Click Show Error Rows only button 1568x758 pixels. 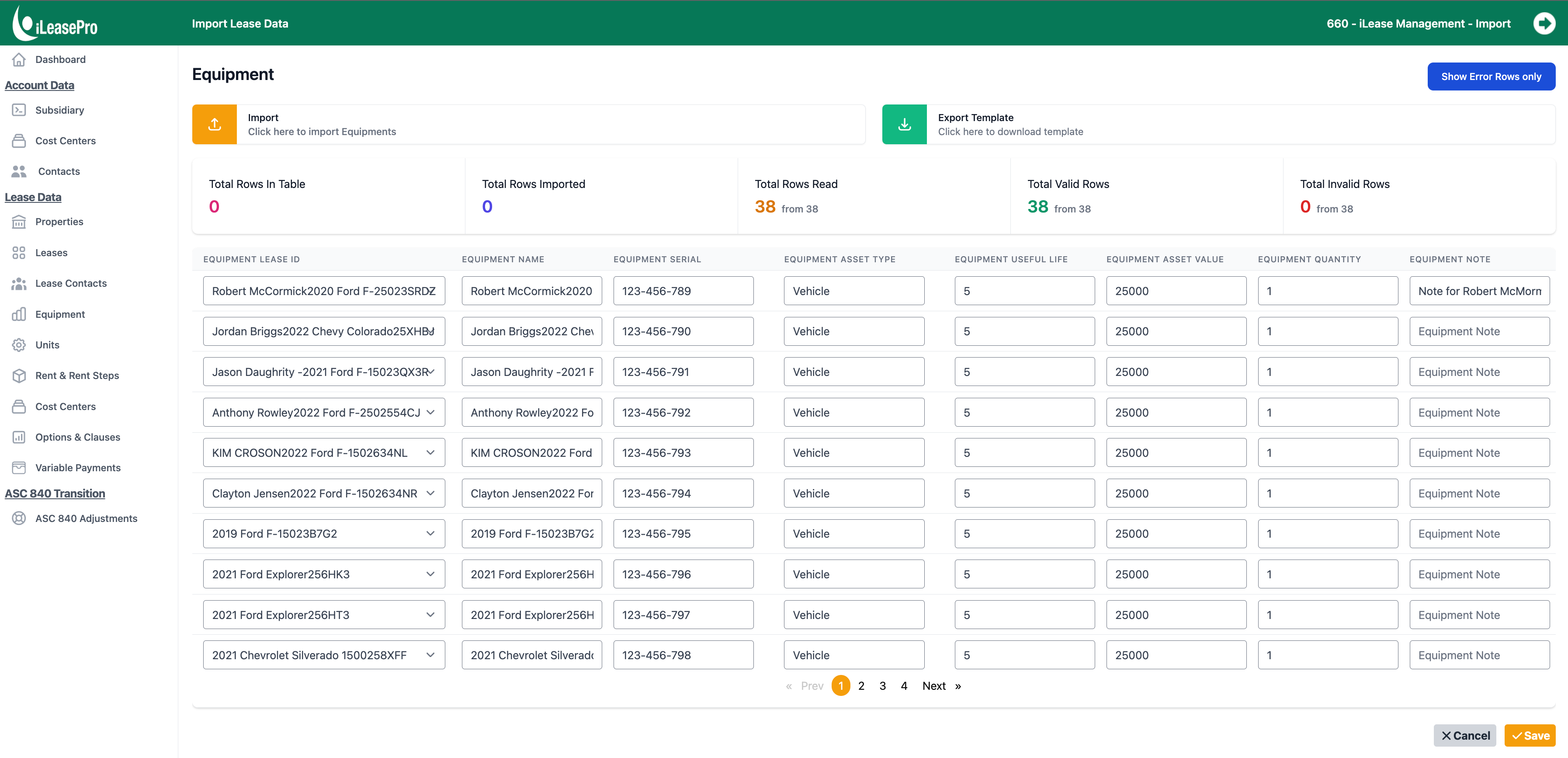coord(1491,76)
